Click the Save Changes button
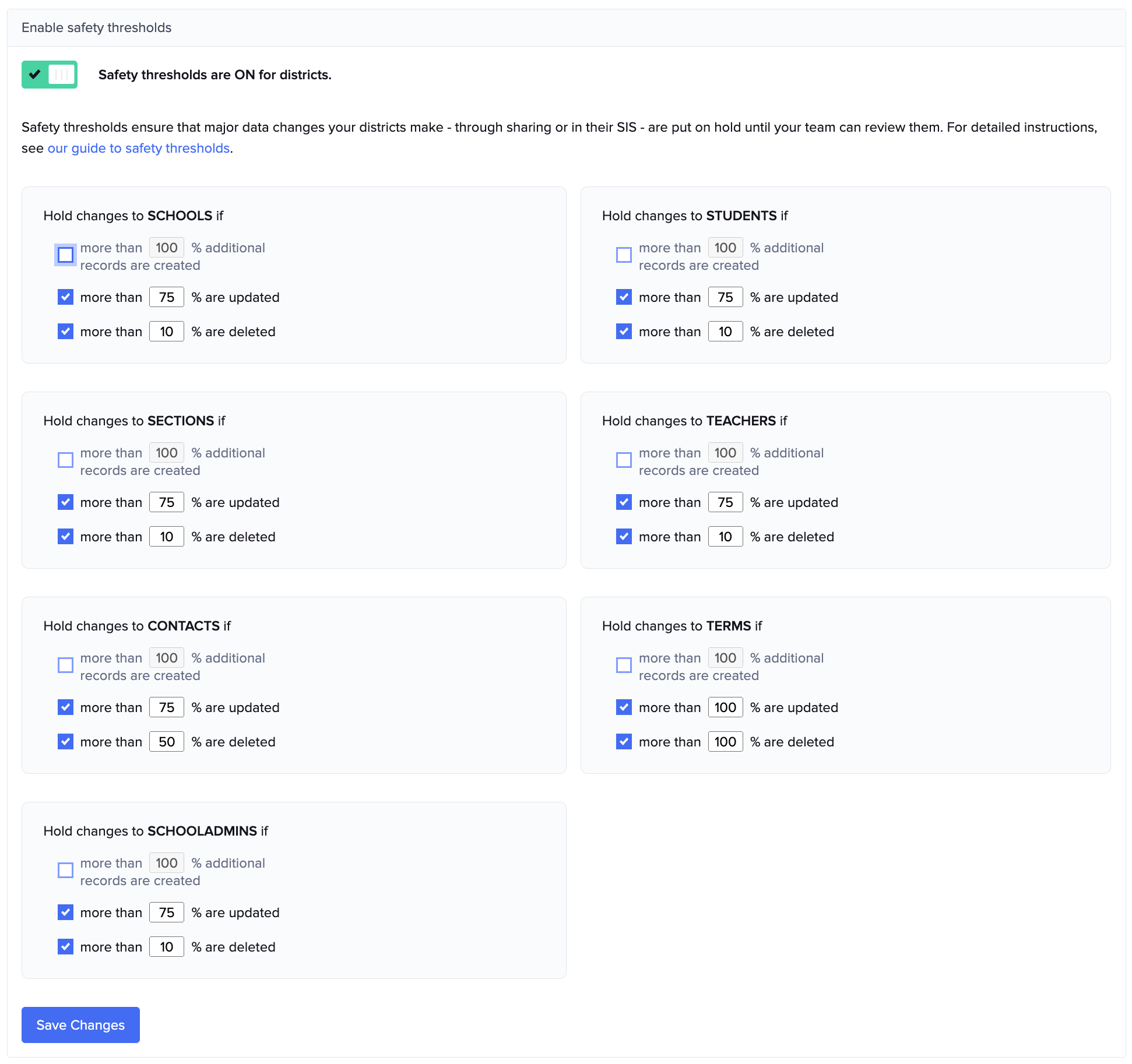 tap(80, 1025)
